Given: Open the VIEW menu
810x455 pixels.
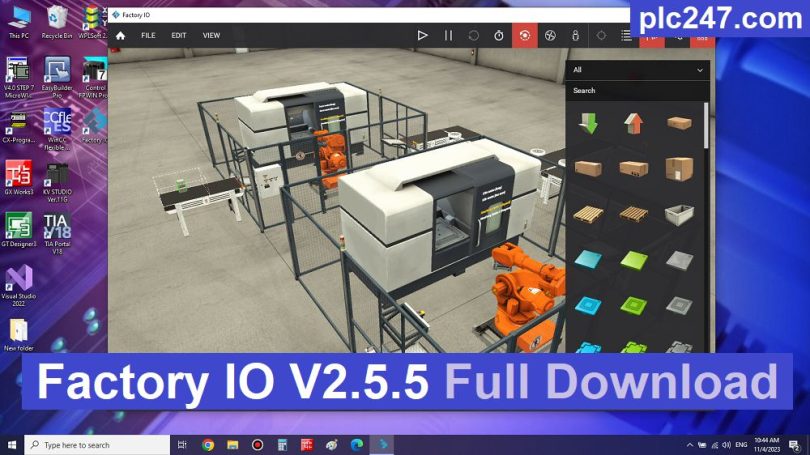Looking at the screenshot, I should pyautogui.click(x=211, y=36).
